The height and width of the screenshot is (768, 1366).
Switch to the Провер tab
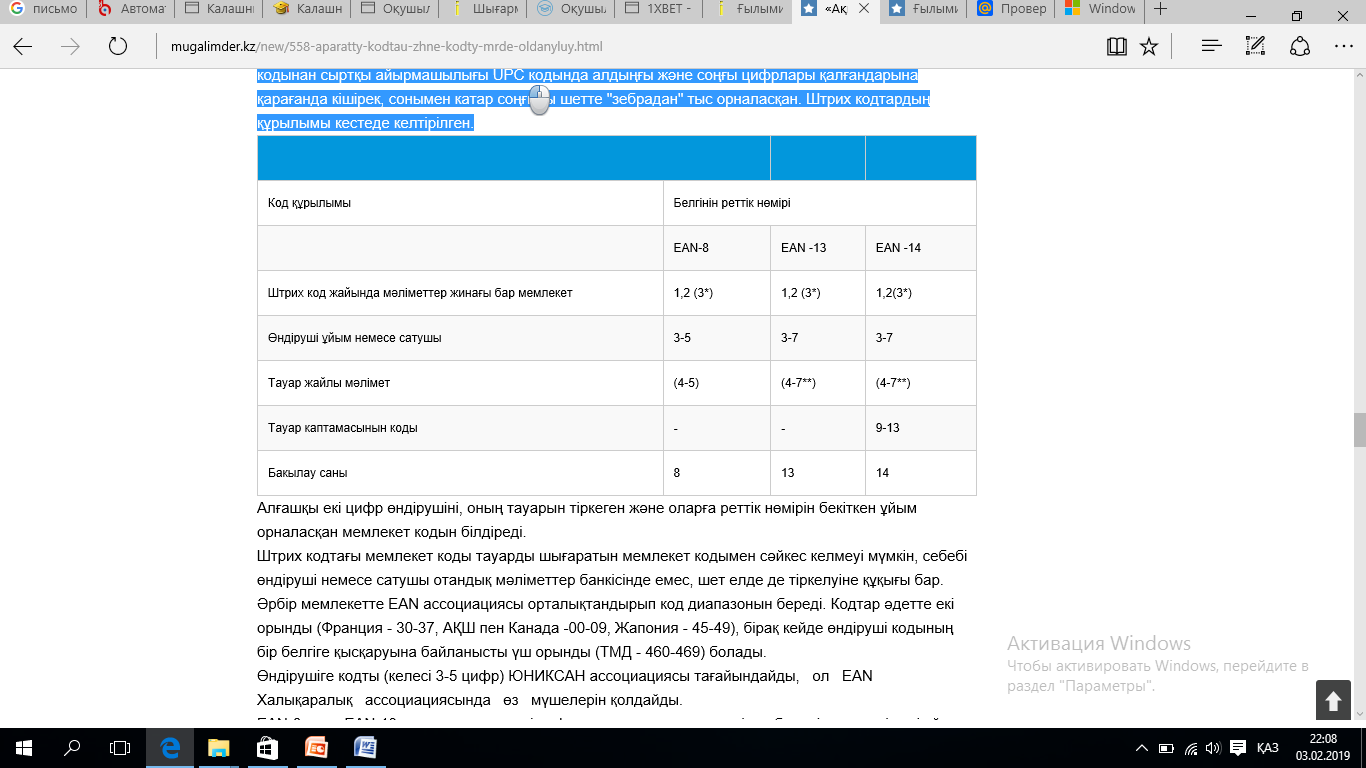pos(1012,9)
